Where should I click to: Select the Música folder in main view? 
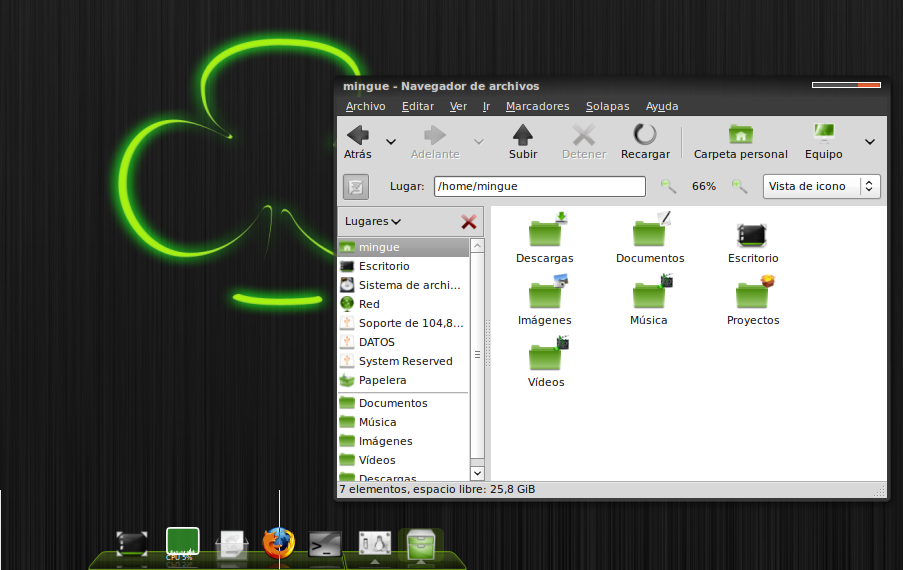(x=649, y=300)
